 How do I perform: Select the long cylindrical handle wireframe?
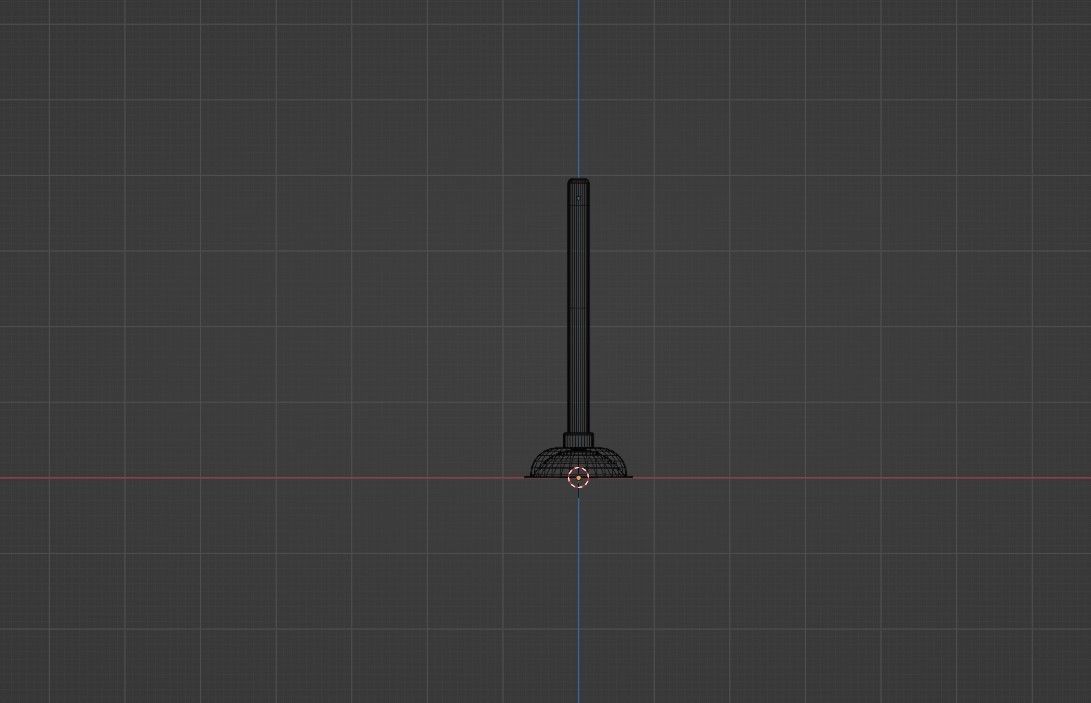coord(578,306)
